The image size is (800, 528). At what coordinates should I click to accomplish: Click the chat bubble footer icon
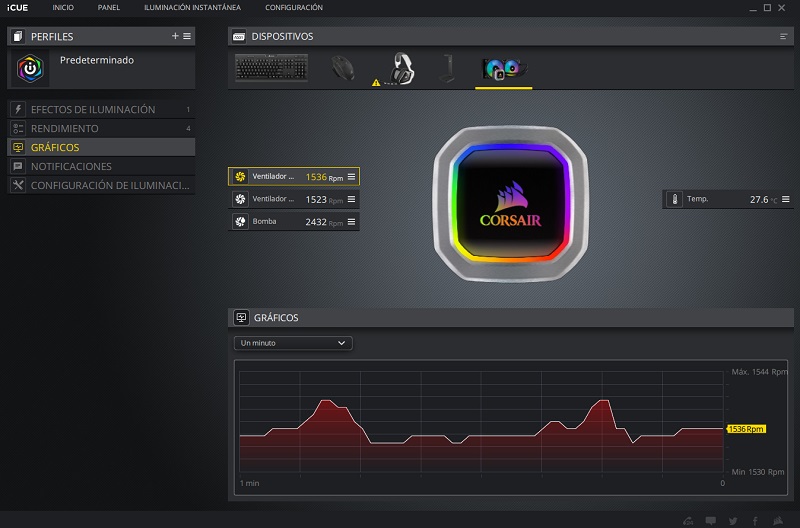tap(711, 520)
